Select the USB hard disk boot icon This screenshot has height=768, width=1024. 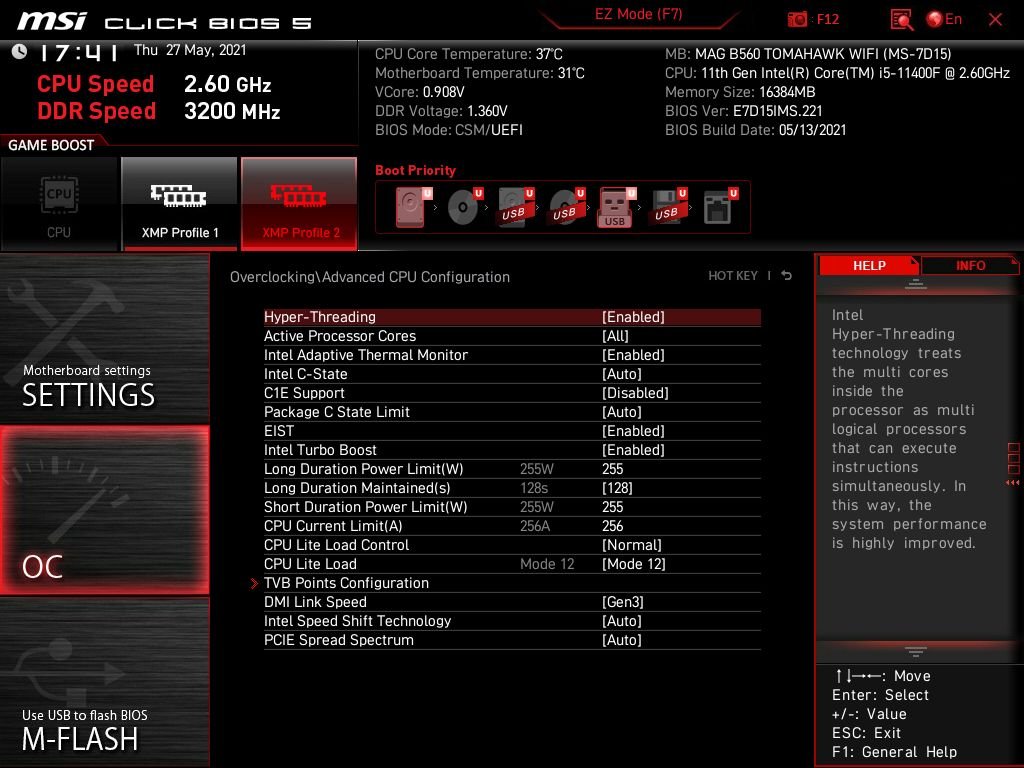pyautogui.click(x=515, y=207)
